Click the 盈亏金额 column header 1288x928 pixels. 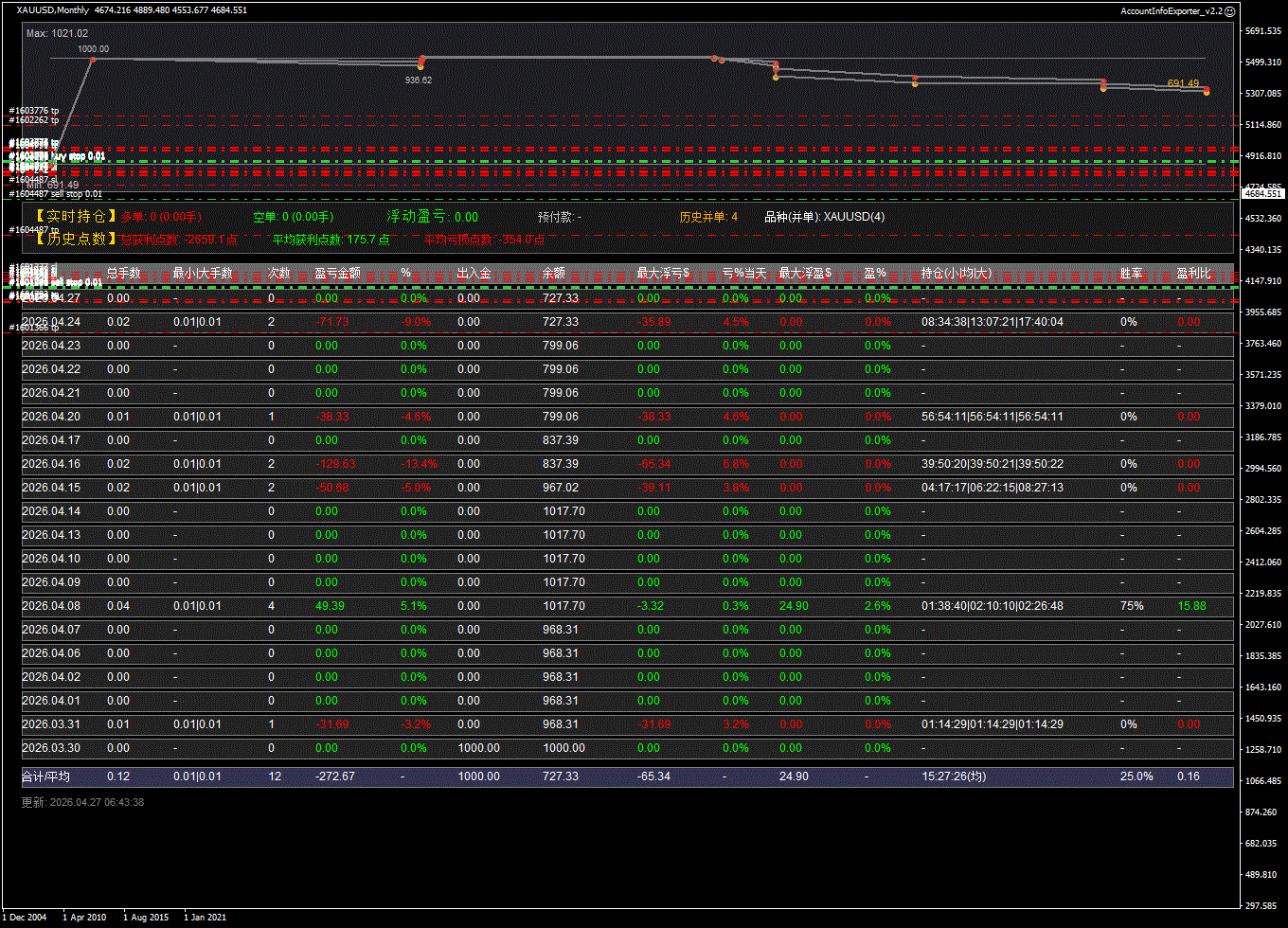pos(337,273)
